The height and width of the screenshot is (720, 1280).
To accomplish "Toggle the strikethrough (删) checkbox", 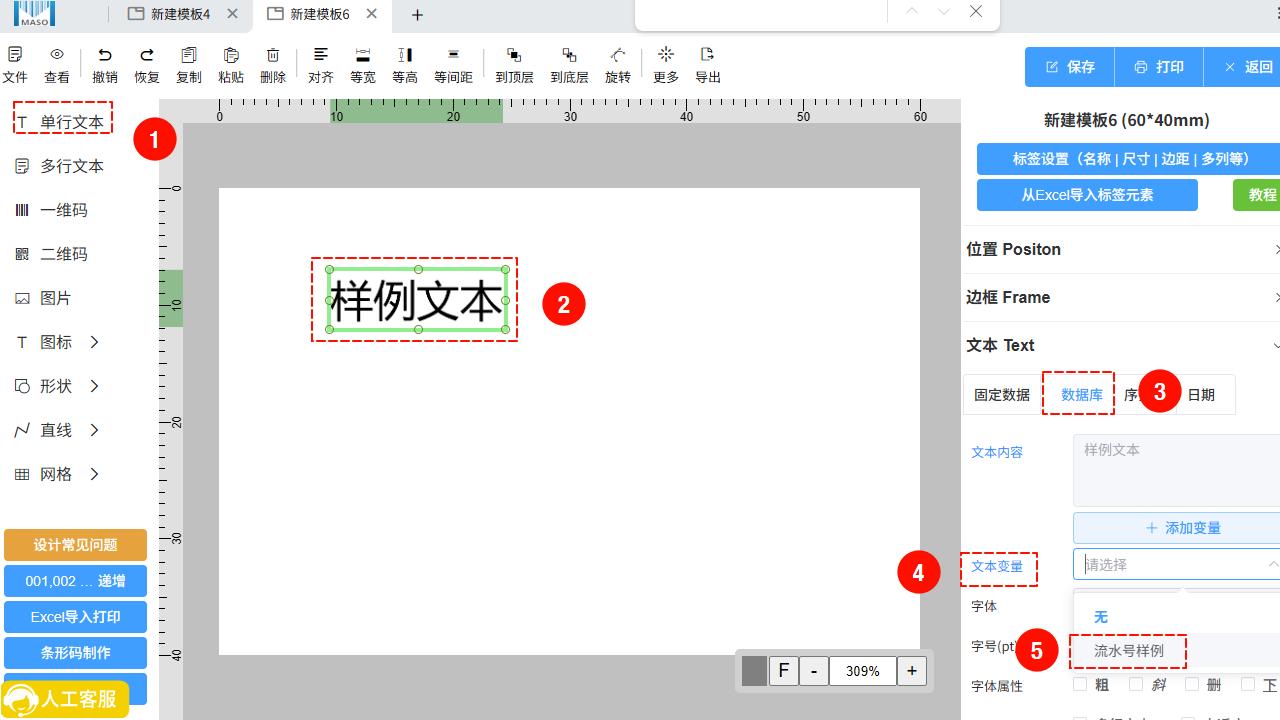I will pyautogui.click(x=1192, y=685).
